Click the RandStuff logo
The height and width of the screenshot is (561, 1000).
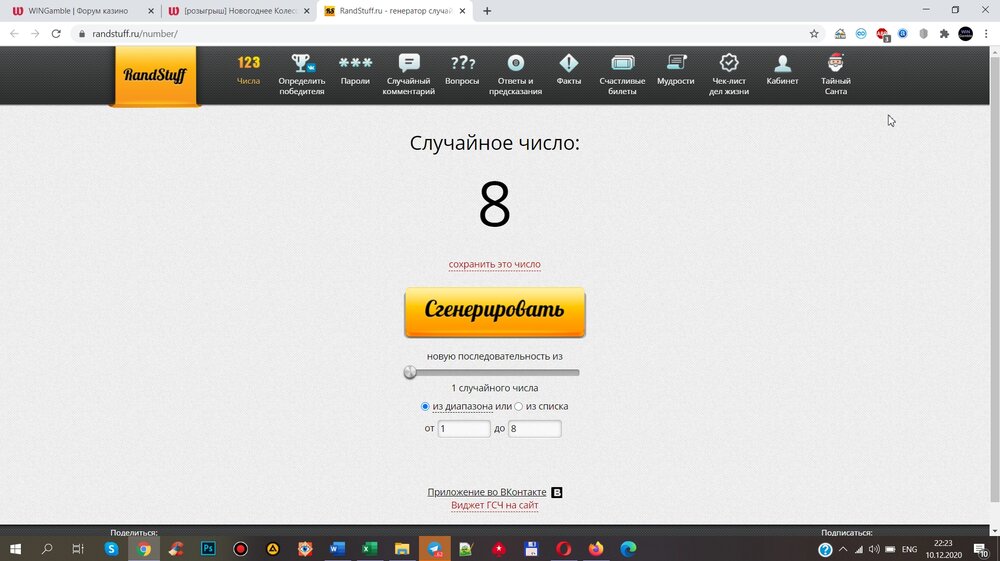[155, 75]
